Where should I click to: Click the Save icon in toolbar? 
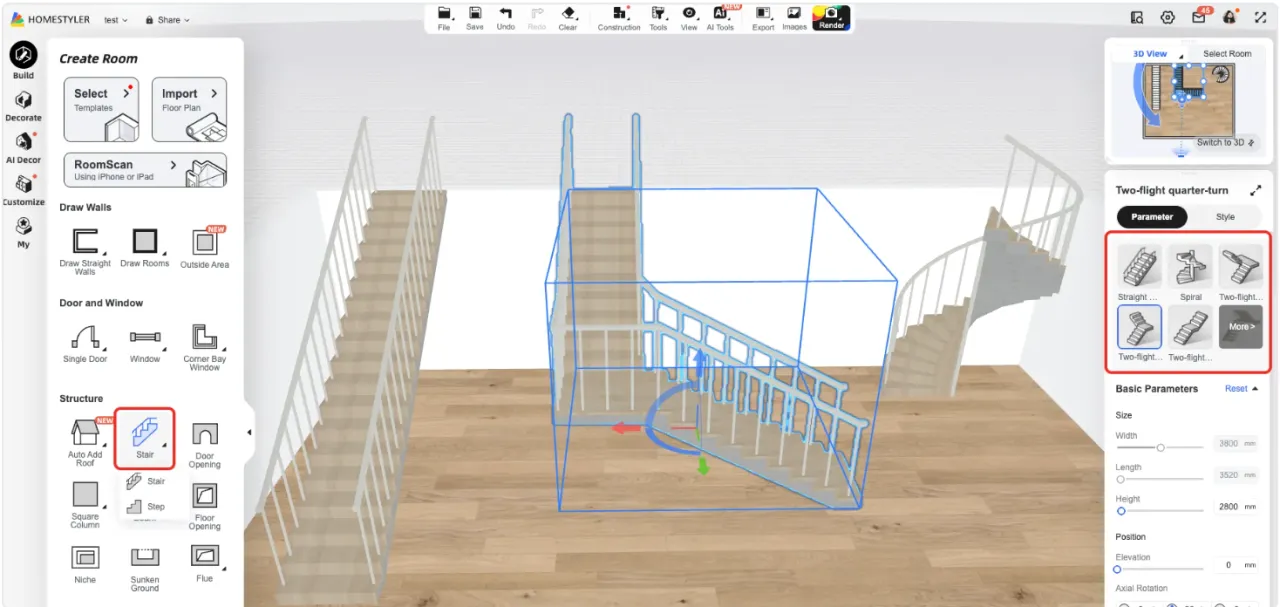point(475,17)
